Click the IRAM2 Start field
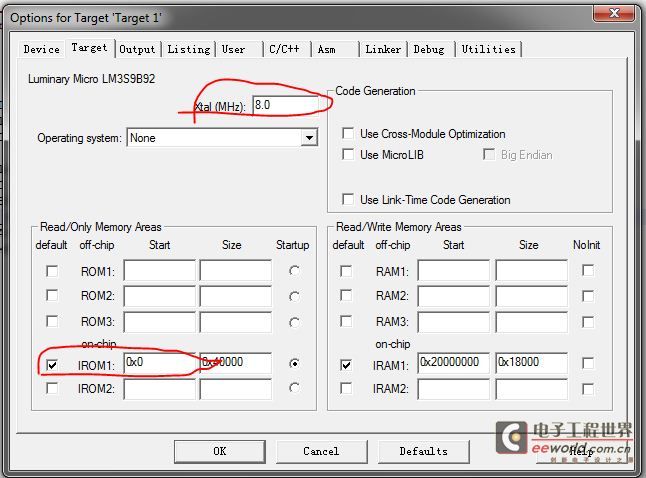 (454, 389)
